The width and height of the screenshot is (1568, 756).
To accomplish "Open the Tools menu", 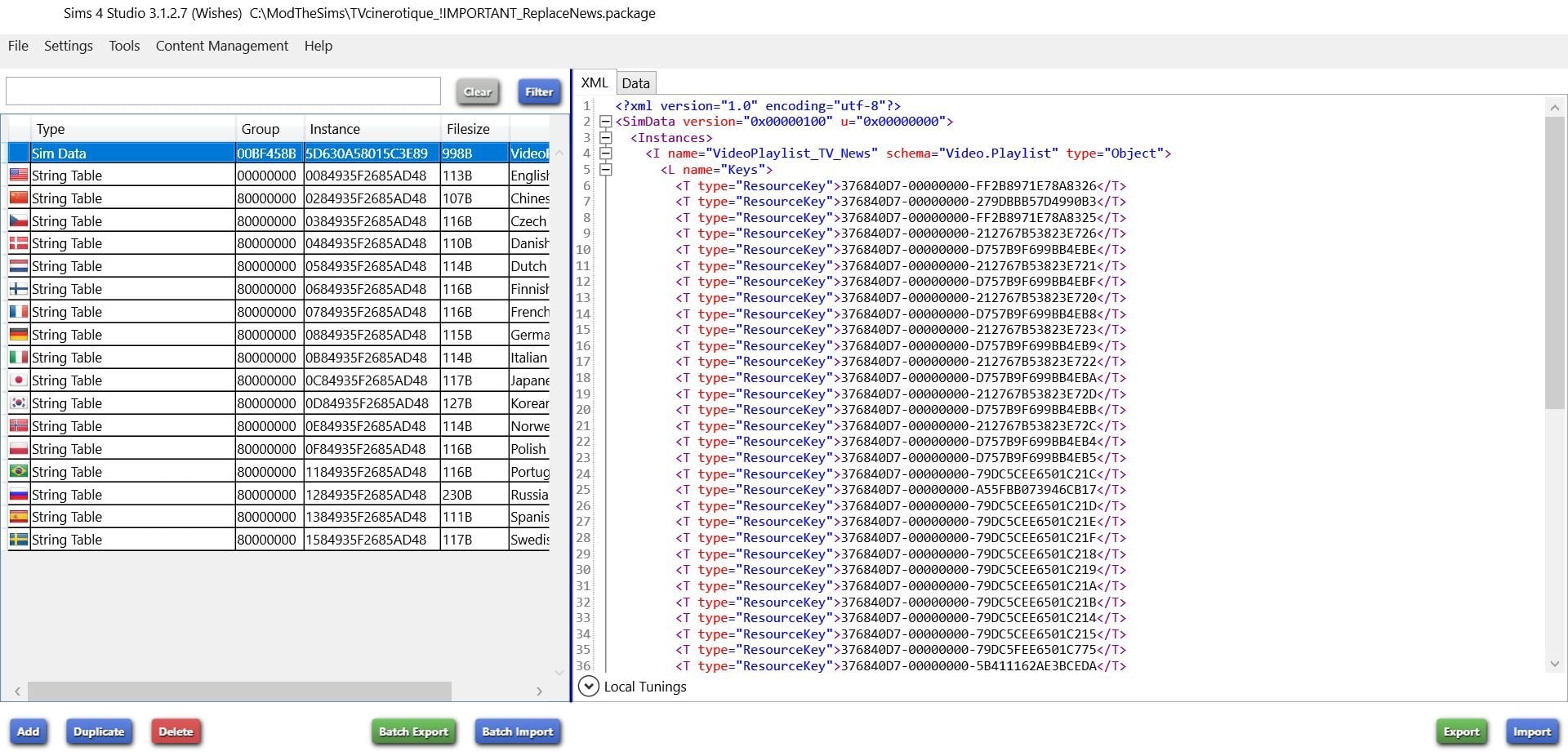I will 124,46.
